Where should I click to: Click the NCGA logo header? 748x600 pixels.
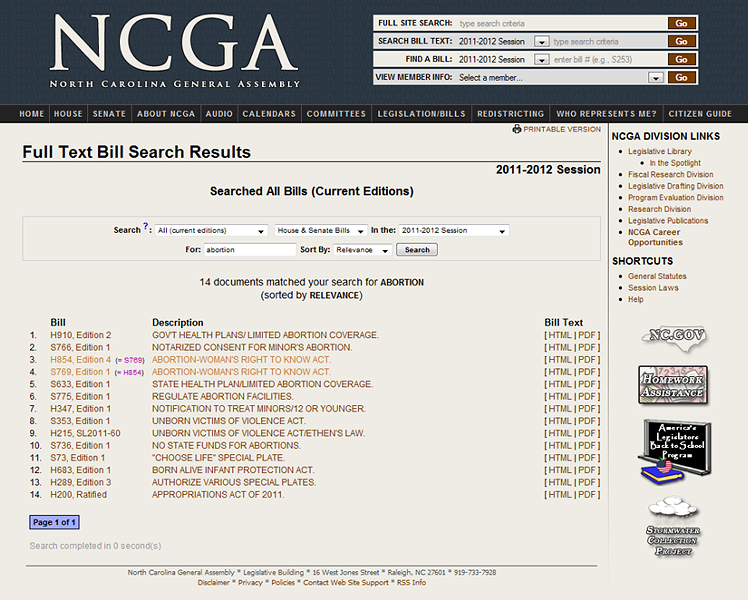click(x=175, y=50)
